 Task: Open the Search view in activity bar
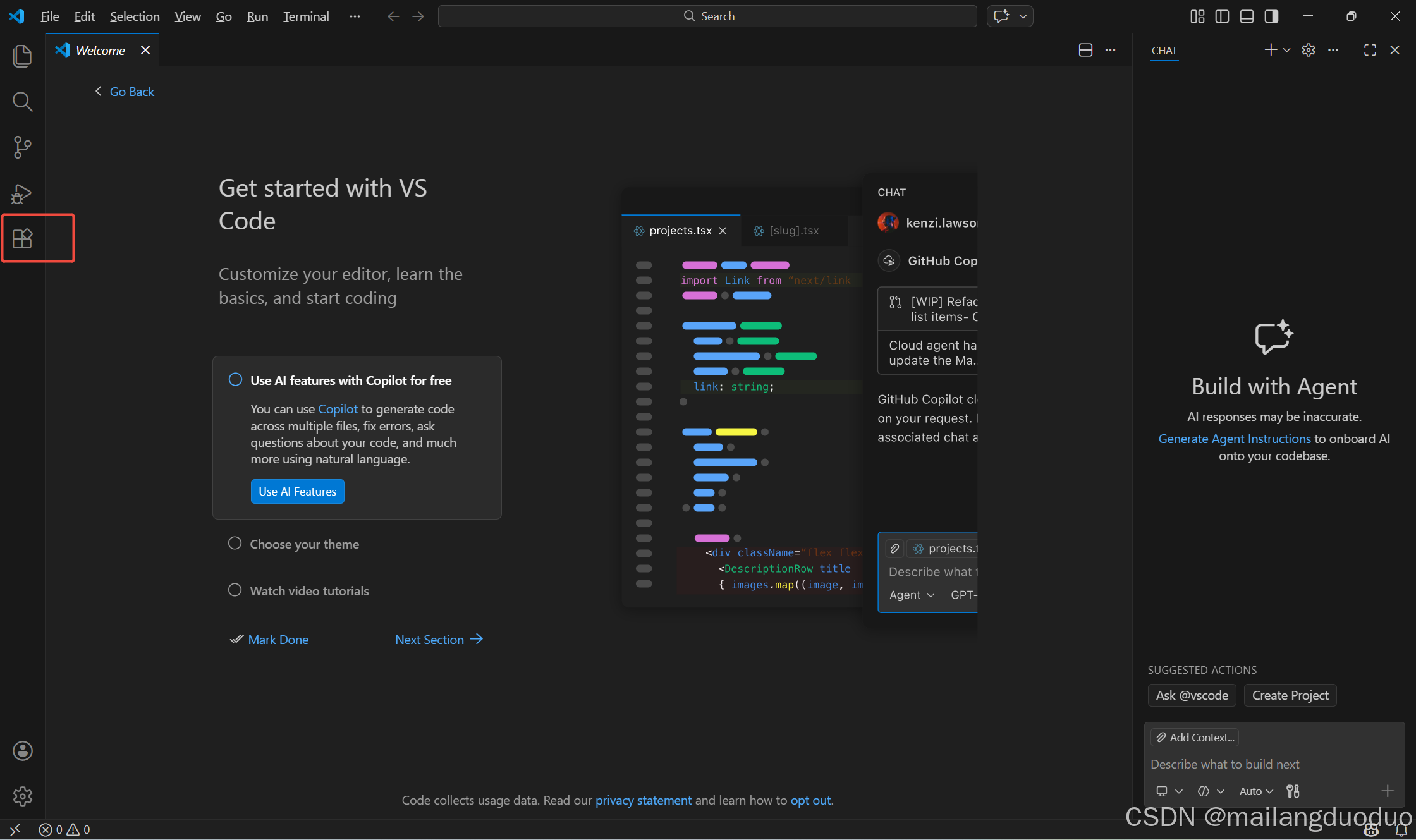[x=22, y=102]
